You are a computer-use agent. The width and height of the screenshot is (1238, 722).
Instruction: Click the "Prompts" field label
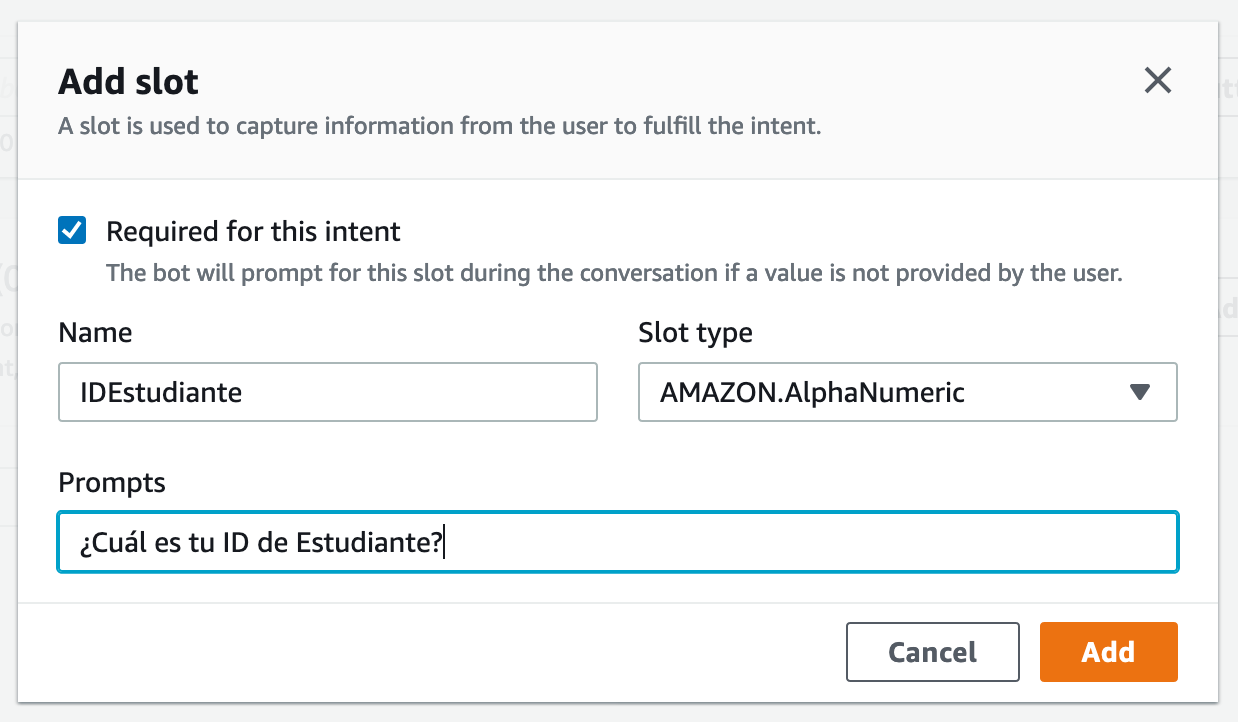coord(112,483)
